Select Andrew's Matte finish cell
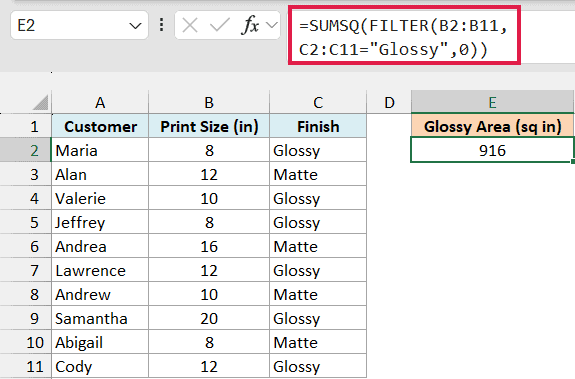Viewport: 575px width, 379px height. 318,294
